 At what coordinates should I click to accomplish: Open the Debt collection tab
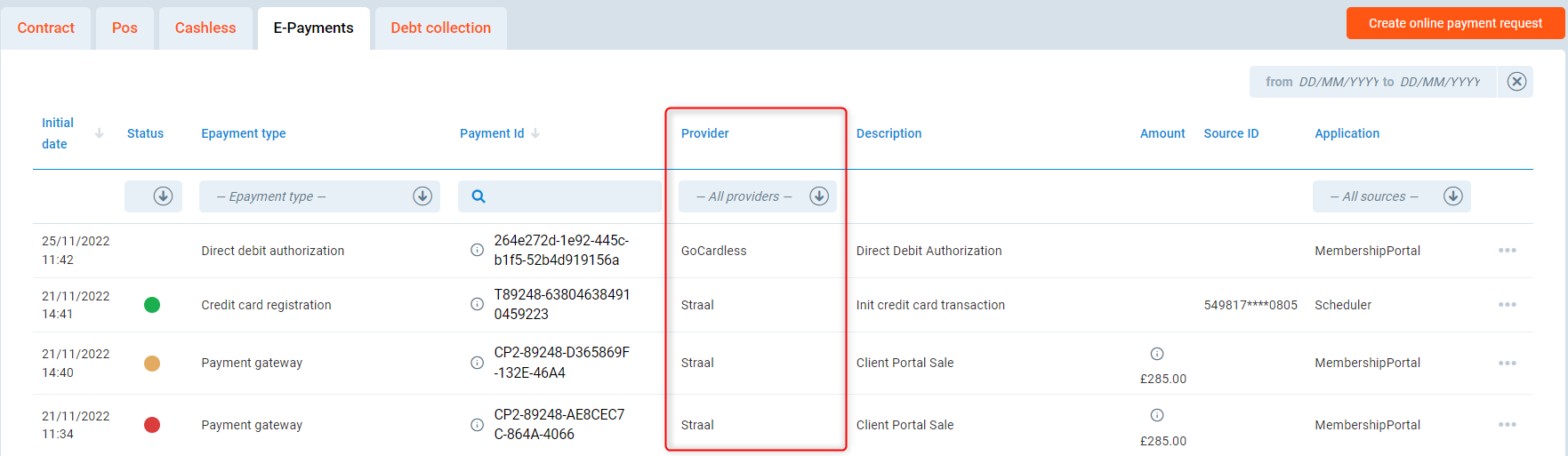(x=440, y=28)
